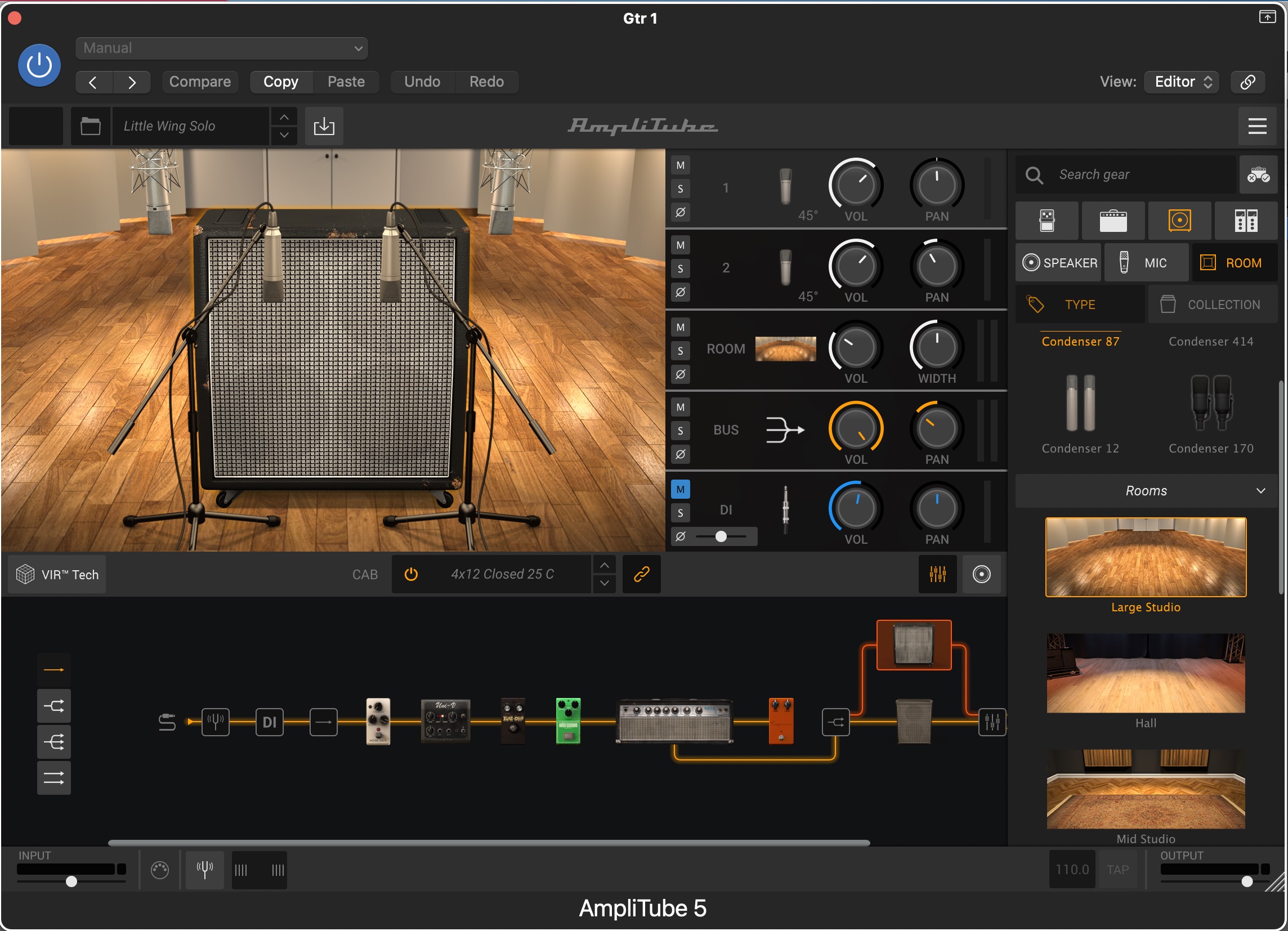Click the tuner block in signal chain
The width and height of the screenshot is (1288, 931).
[x=216, y=722]
